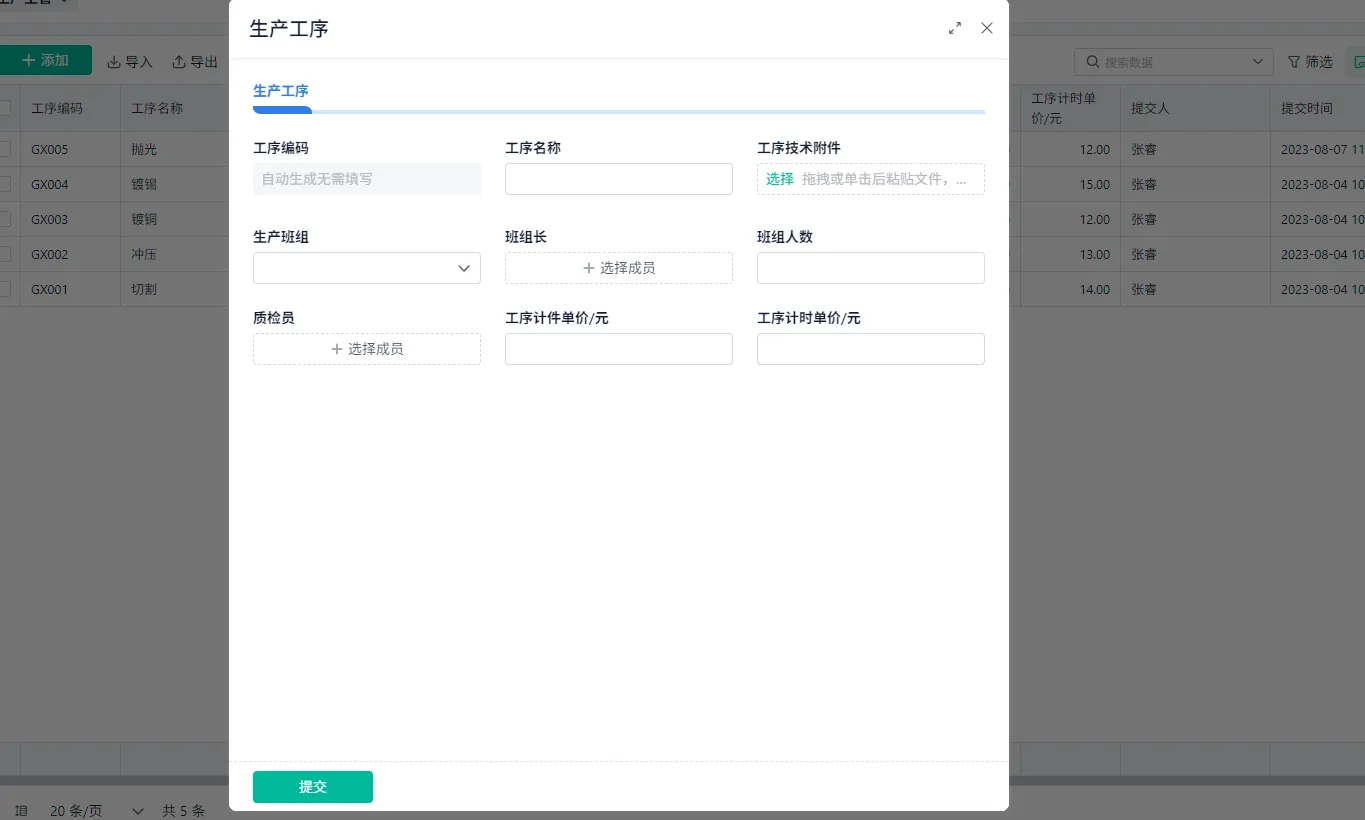Click the 搜索数据 search box

pyautogui.click(x=1174, y=62)
